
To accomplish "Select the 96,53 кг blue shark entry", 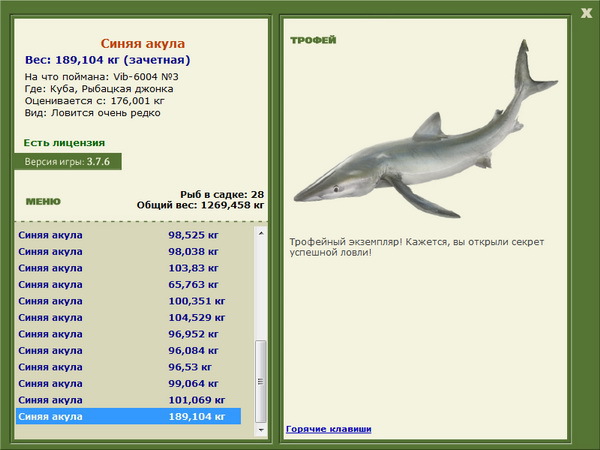I will tap(129, 367).
